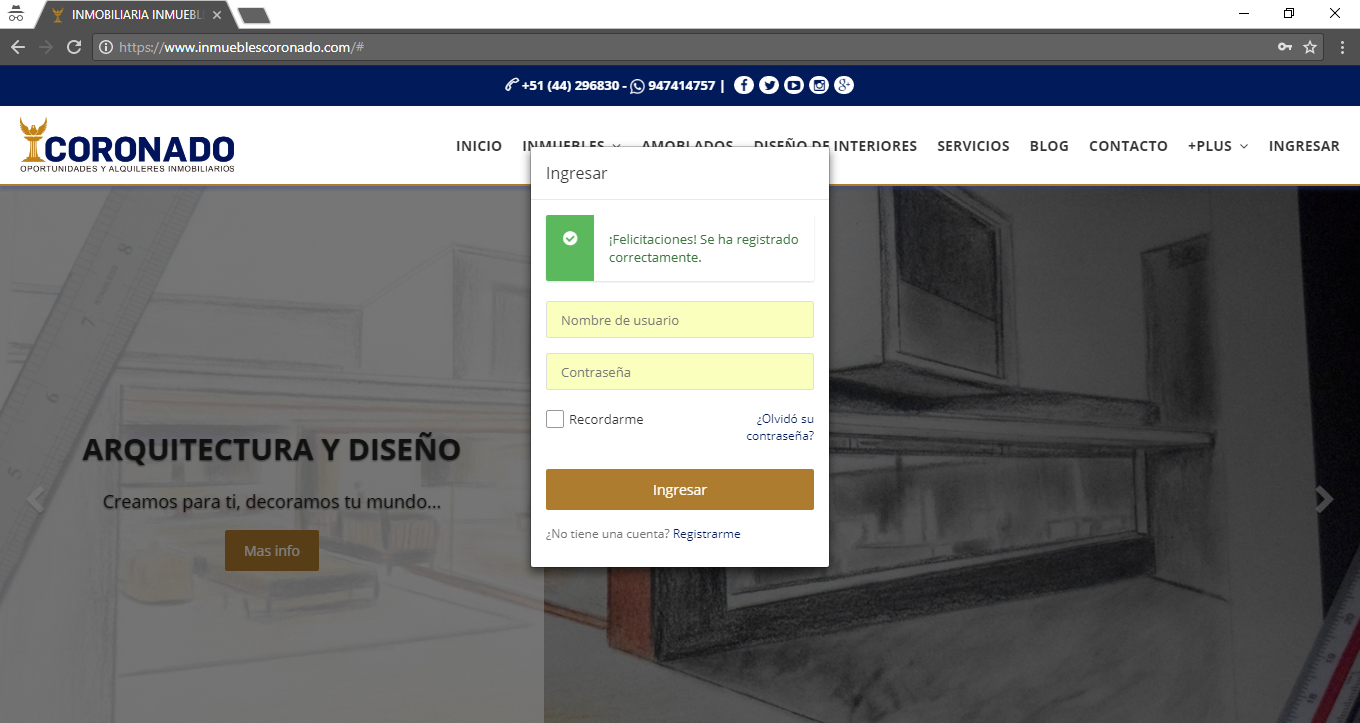This screenshot has height=723, width=1360.
Task: Open the YouTube social icon
Action: coord(794,85)
